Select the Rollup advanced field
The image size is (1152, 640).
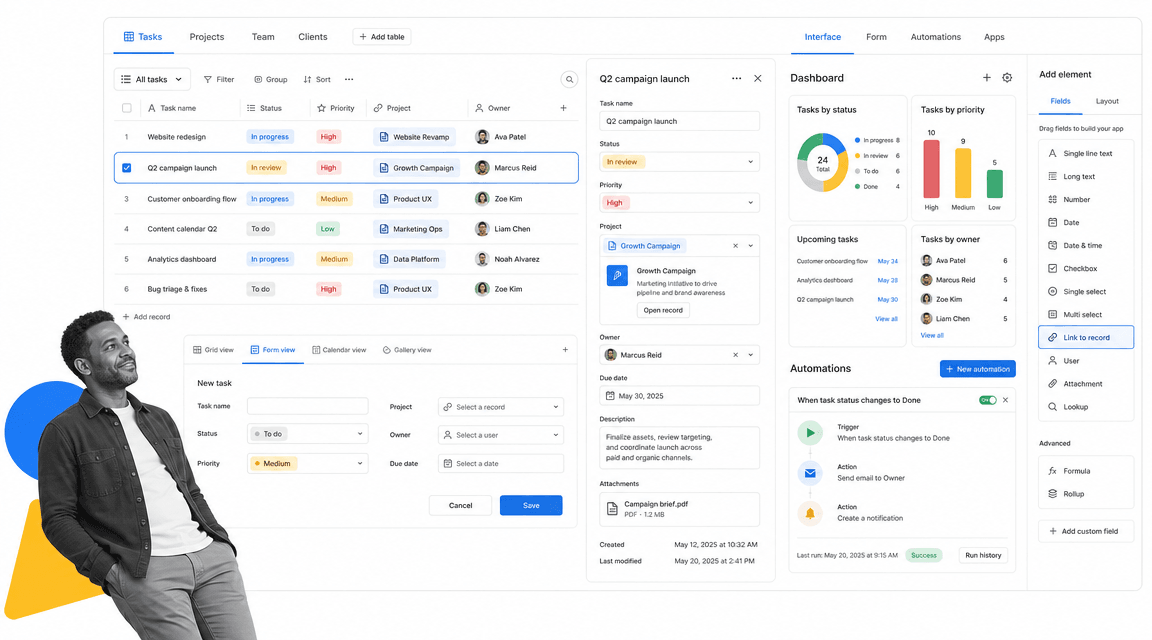point(1086,494)
